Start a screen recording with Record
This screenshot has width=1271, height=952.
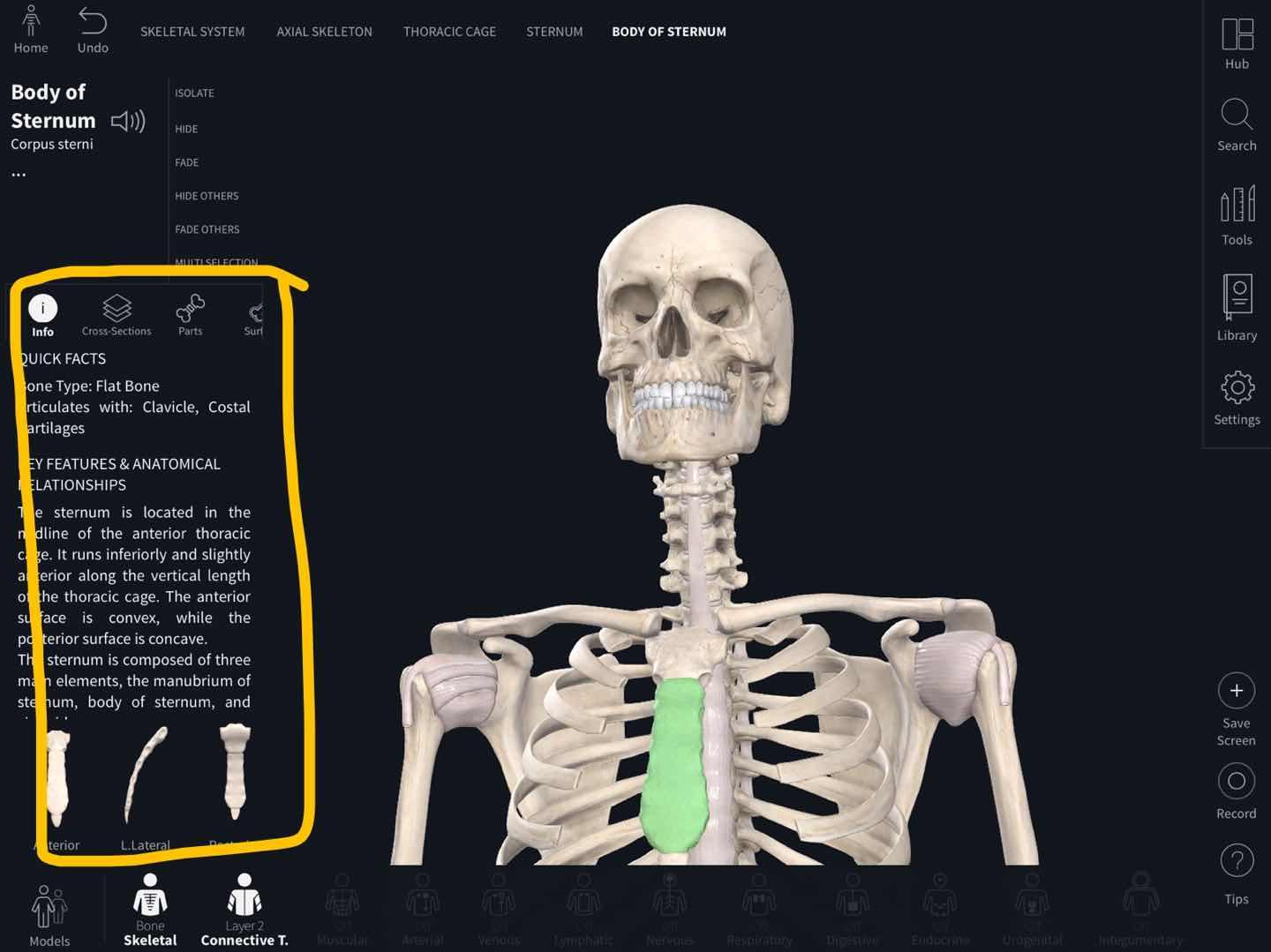(x=1236, y=791)
